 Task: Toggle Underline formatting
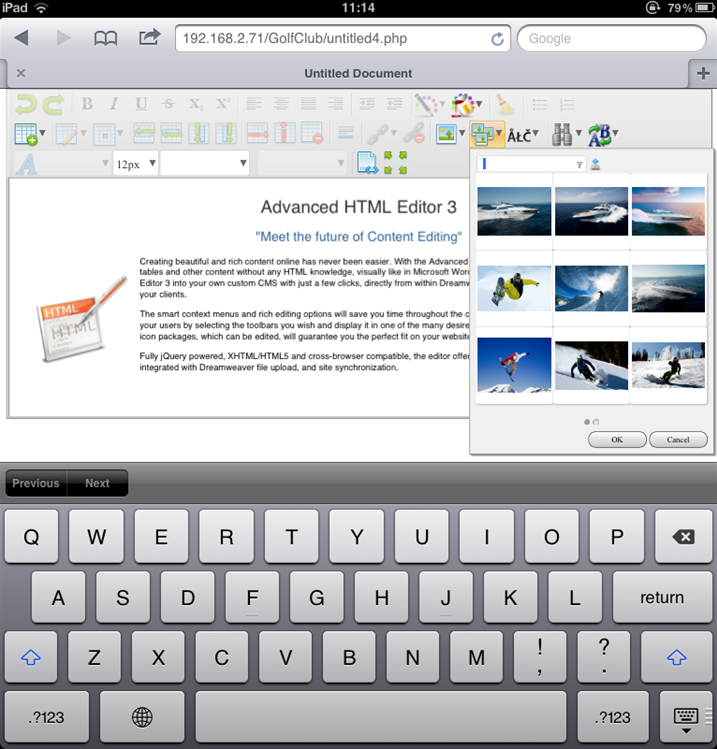click(x=141, y=104)
